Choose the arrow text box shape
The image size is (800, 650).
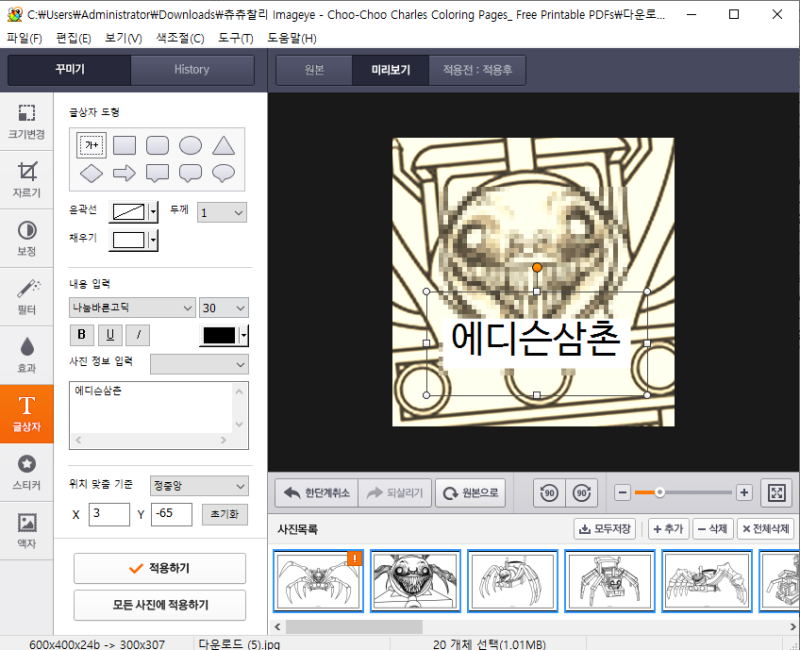124,173
